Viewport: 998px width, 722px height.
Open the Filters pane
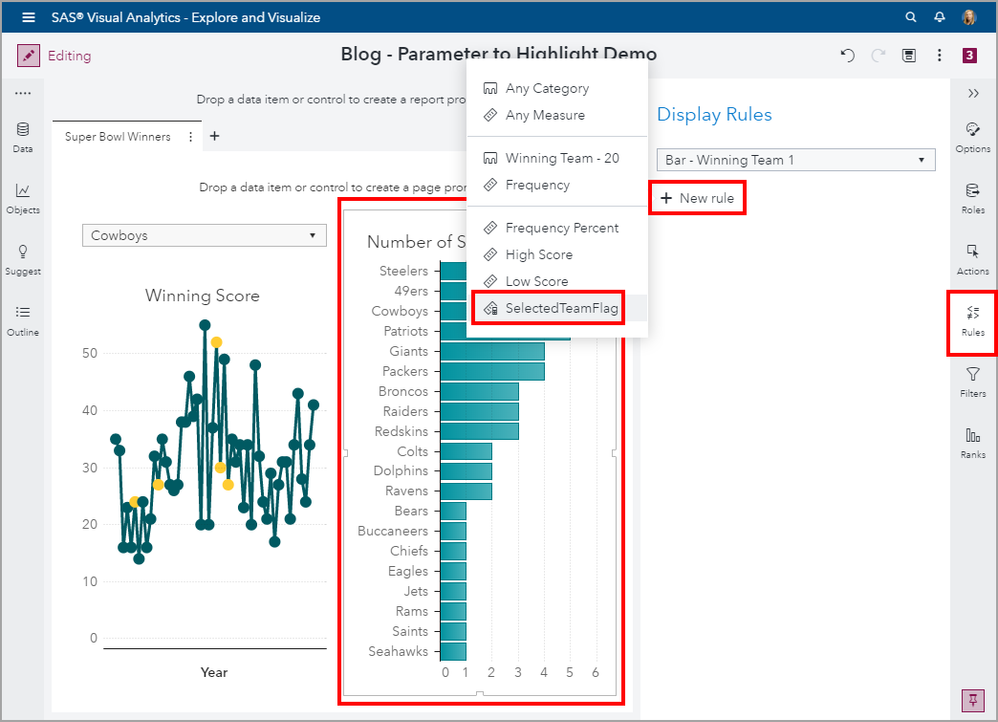click(x=972, y=381)
